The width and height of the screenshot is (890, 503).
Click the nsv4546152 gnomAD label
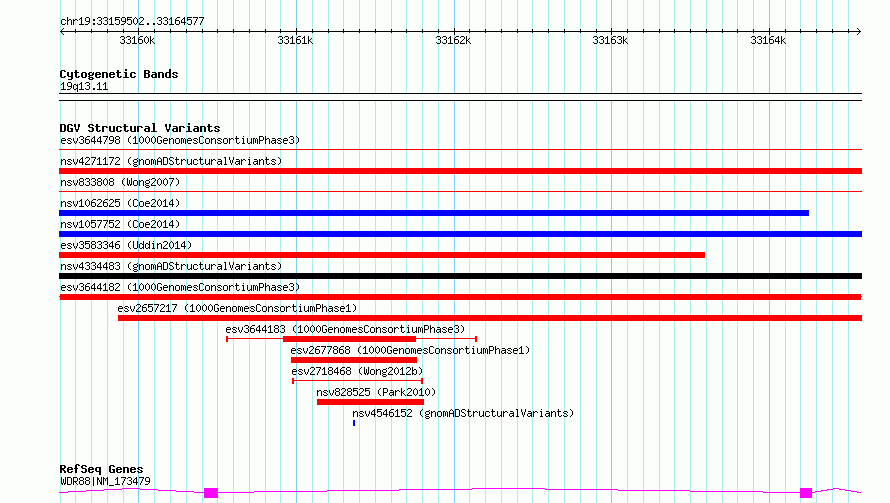click(x=463, y=413)
